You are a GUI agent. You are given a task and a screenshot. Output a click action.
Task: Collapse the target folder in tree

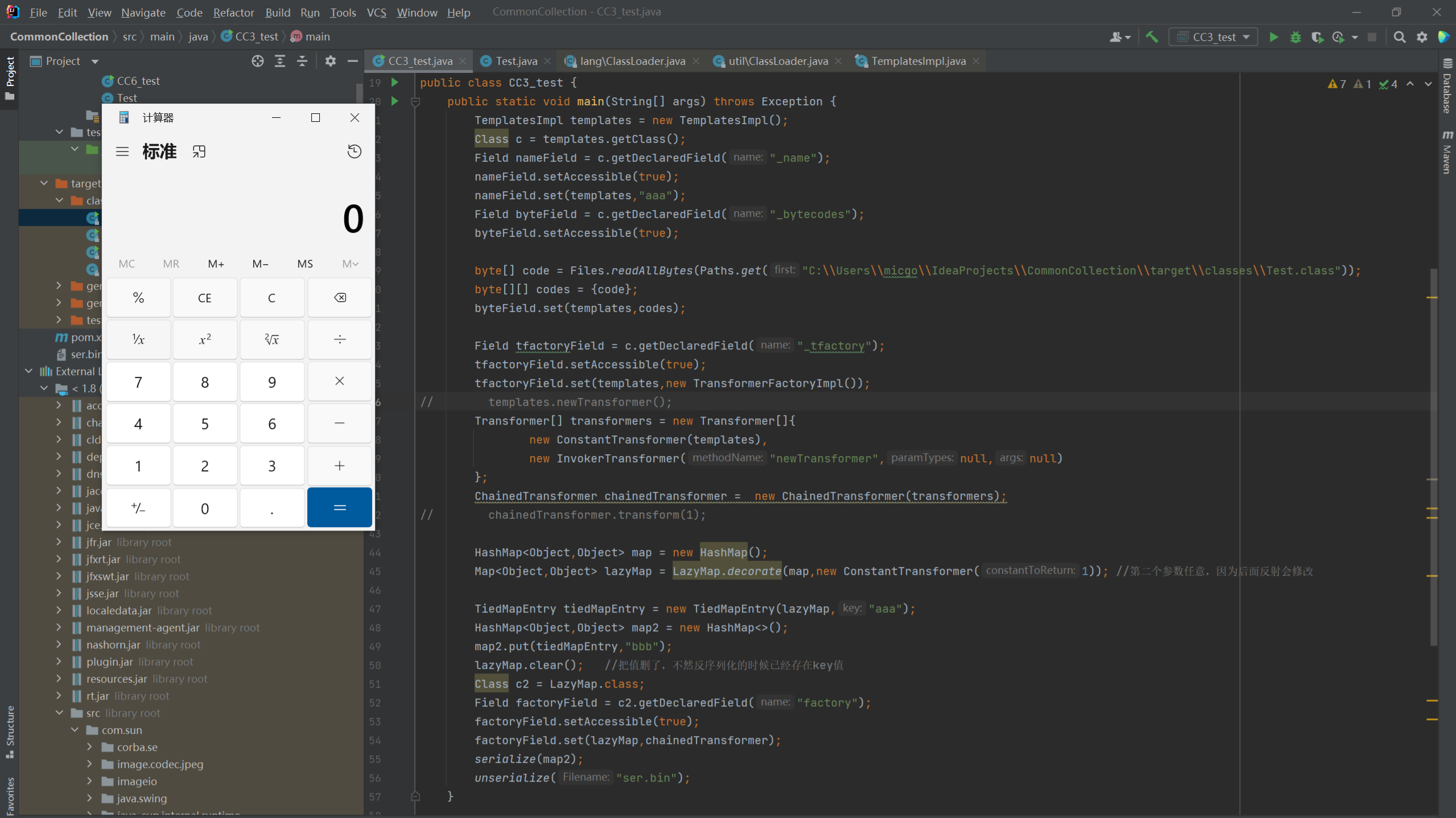pyautogui.click(x=44, y=183)
